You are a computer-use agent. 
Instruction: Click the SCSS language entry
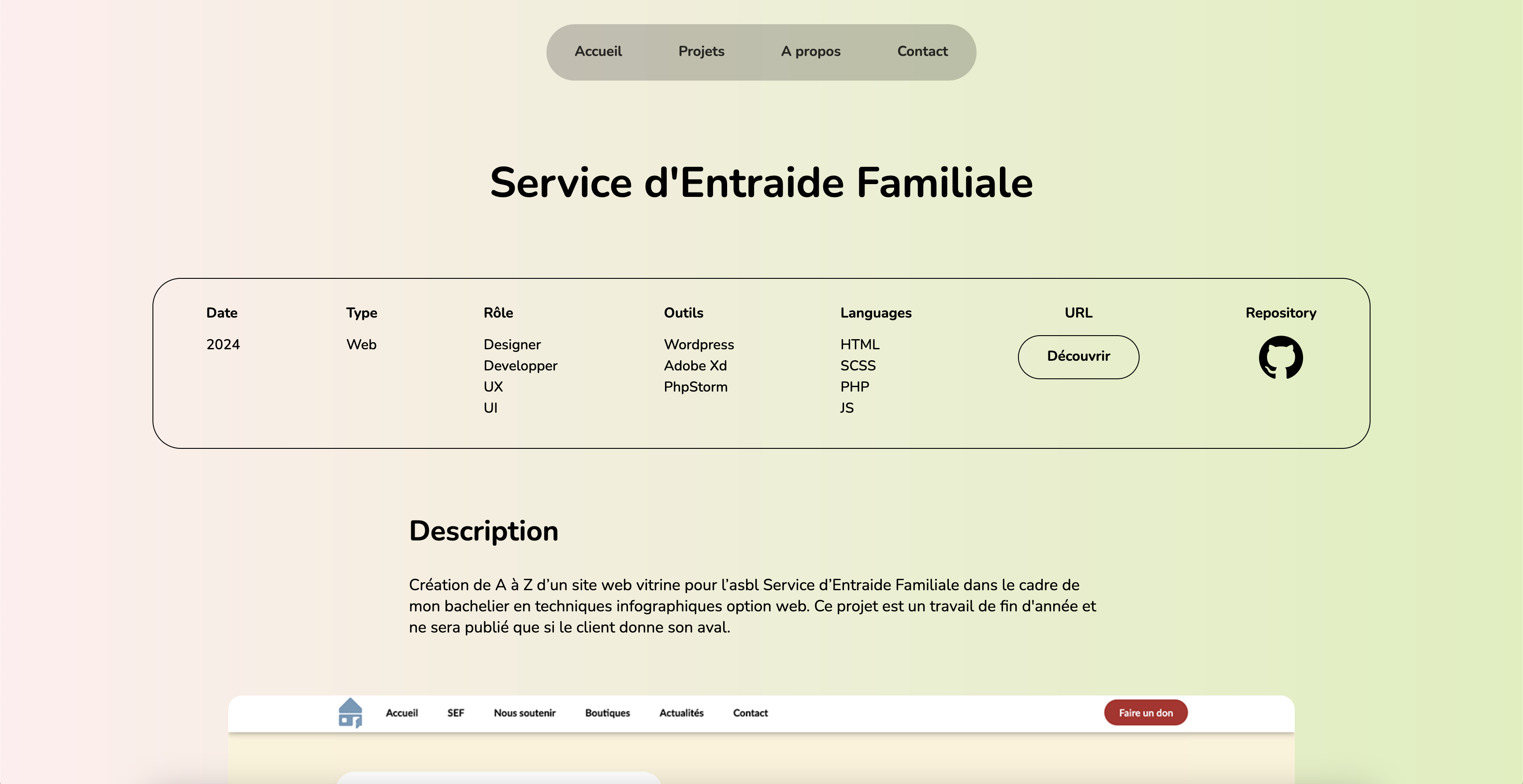point(858,366)
